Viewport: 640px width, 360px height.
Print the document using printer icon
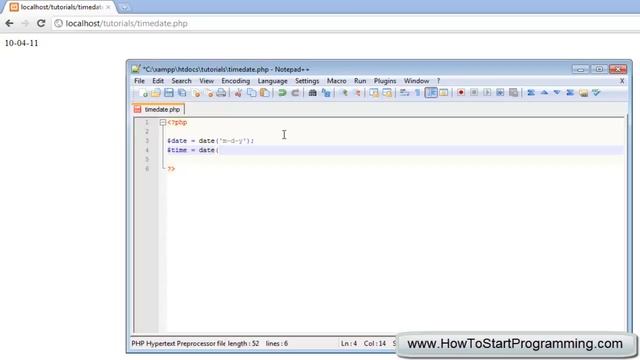(221, 93)
